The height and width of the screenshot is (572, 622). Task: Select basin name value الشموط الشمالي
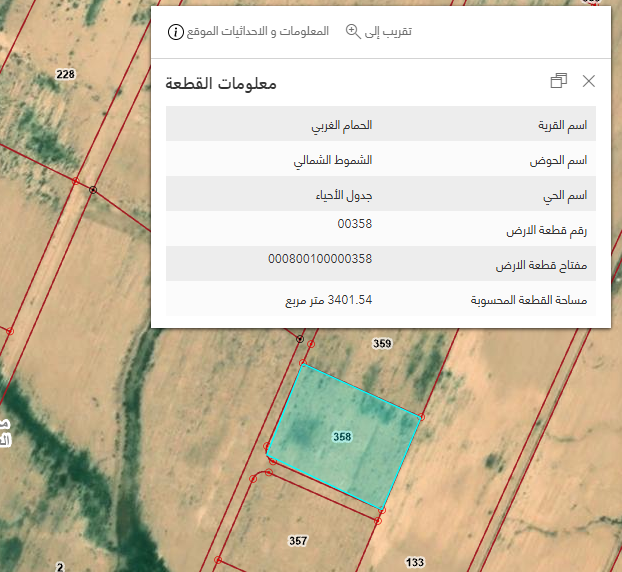tap(333, 160)
